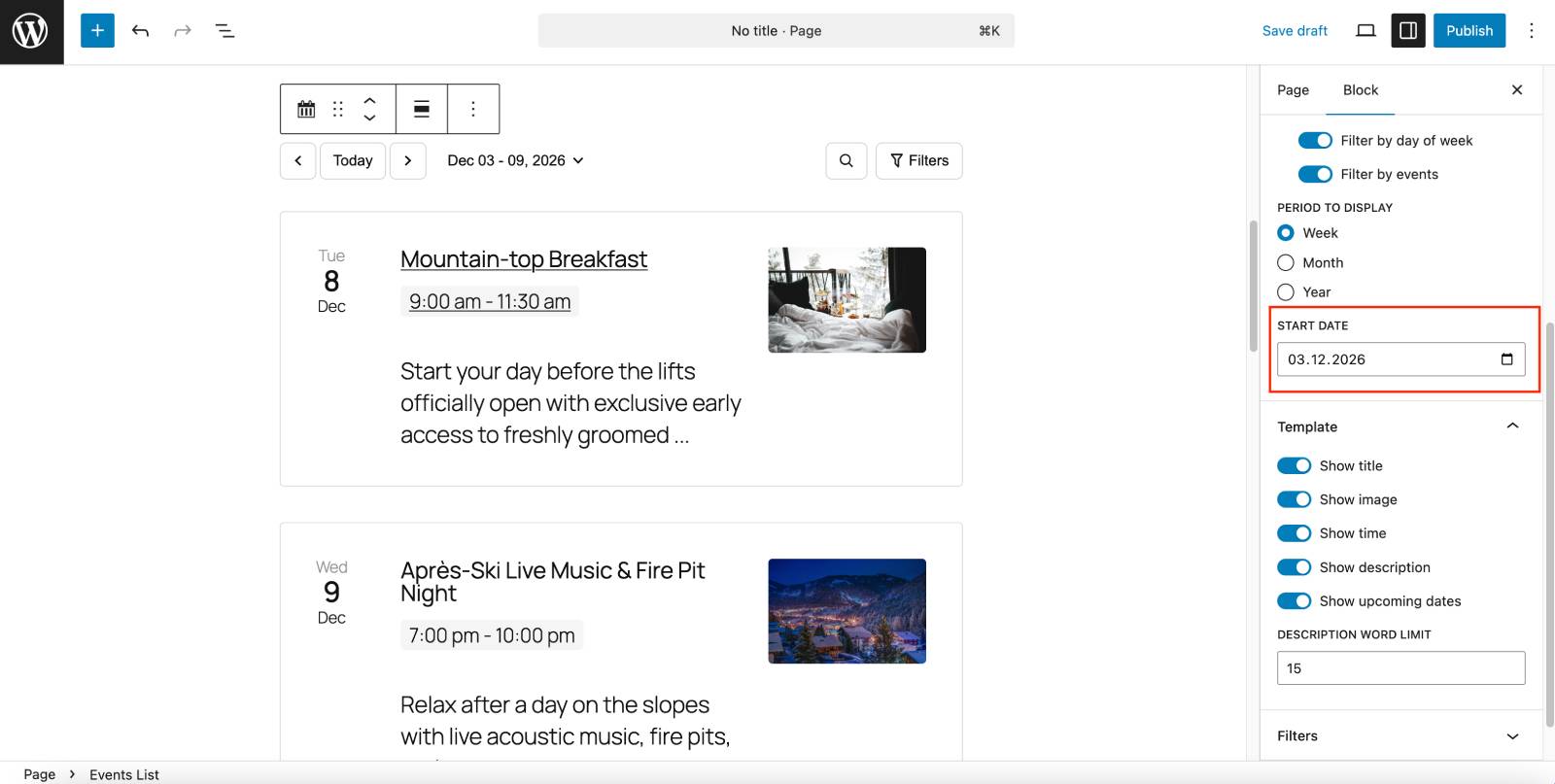Open the block inserter plus button

click(97, 31)
